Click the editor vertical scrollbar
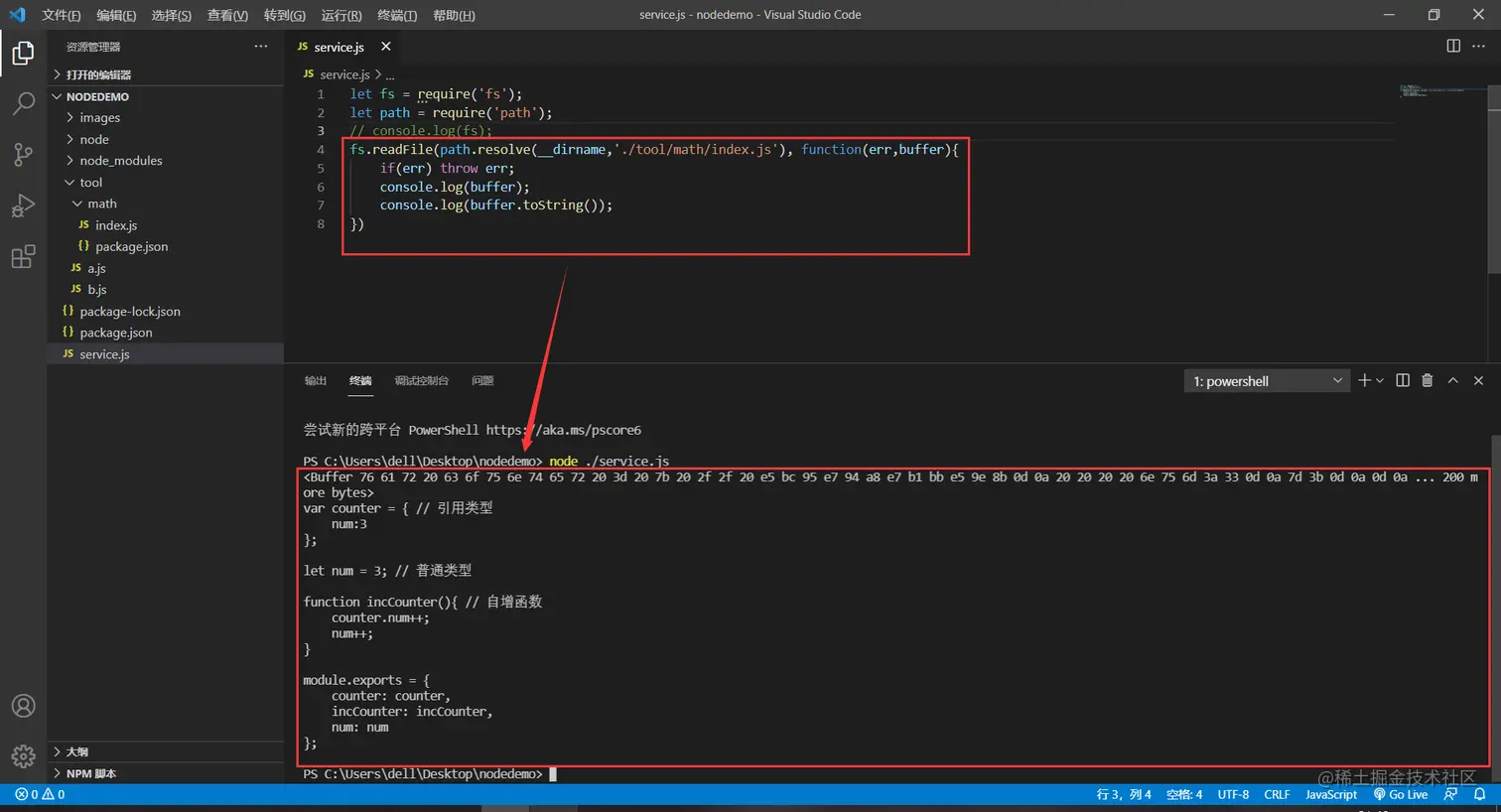1501x812 pixels. coord(1494,179)
